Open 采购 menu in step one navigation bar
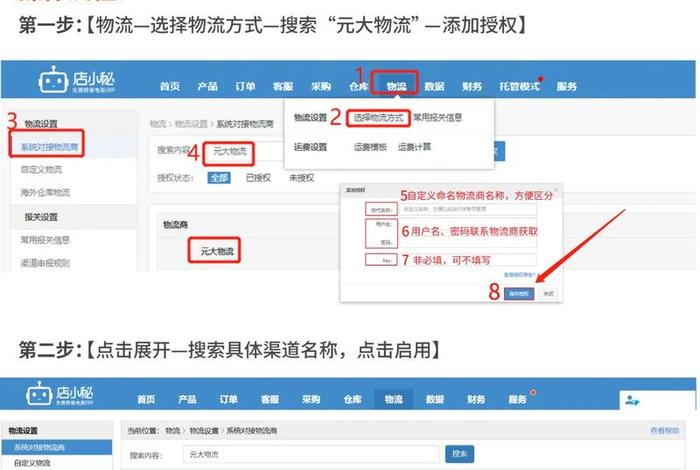700x470 pixels. 321,87
